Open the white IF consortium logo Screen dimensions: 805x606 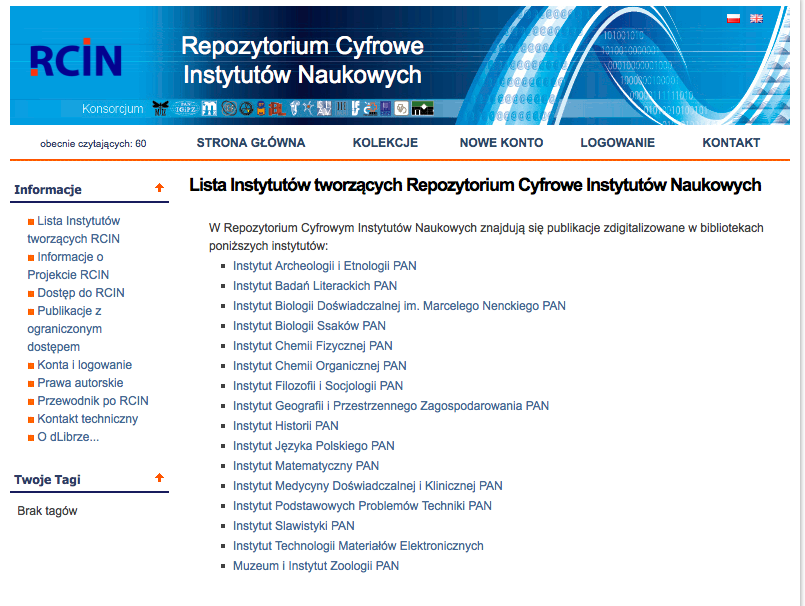coord(356,108)
